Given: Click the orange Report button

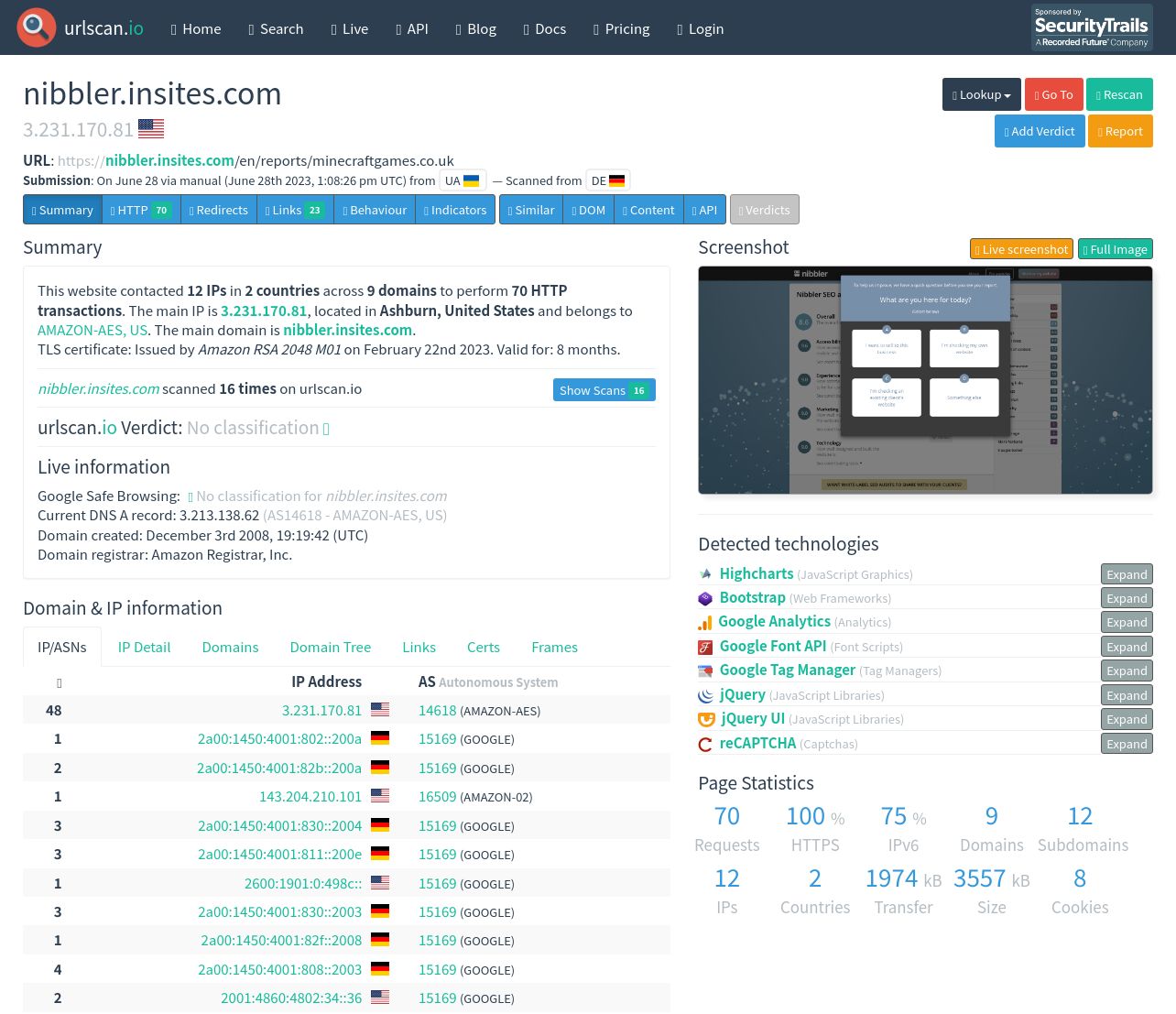Looking at the screenshot, I should tap(1120, 131).
